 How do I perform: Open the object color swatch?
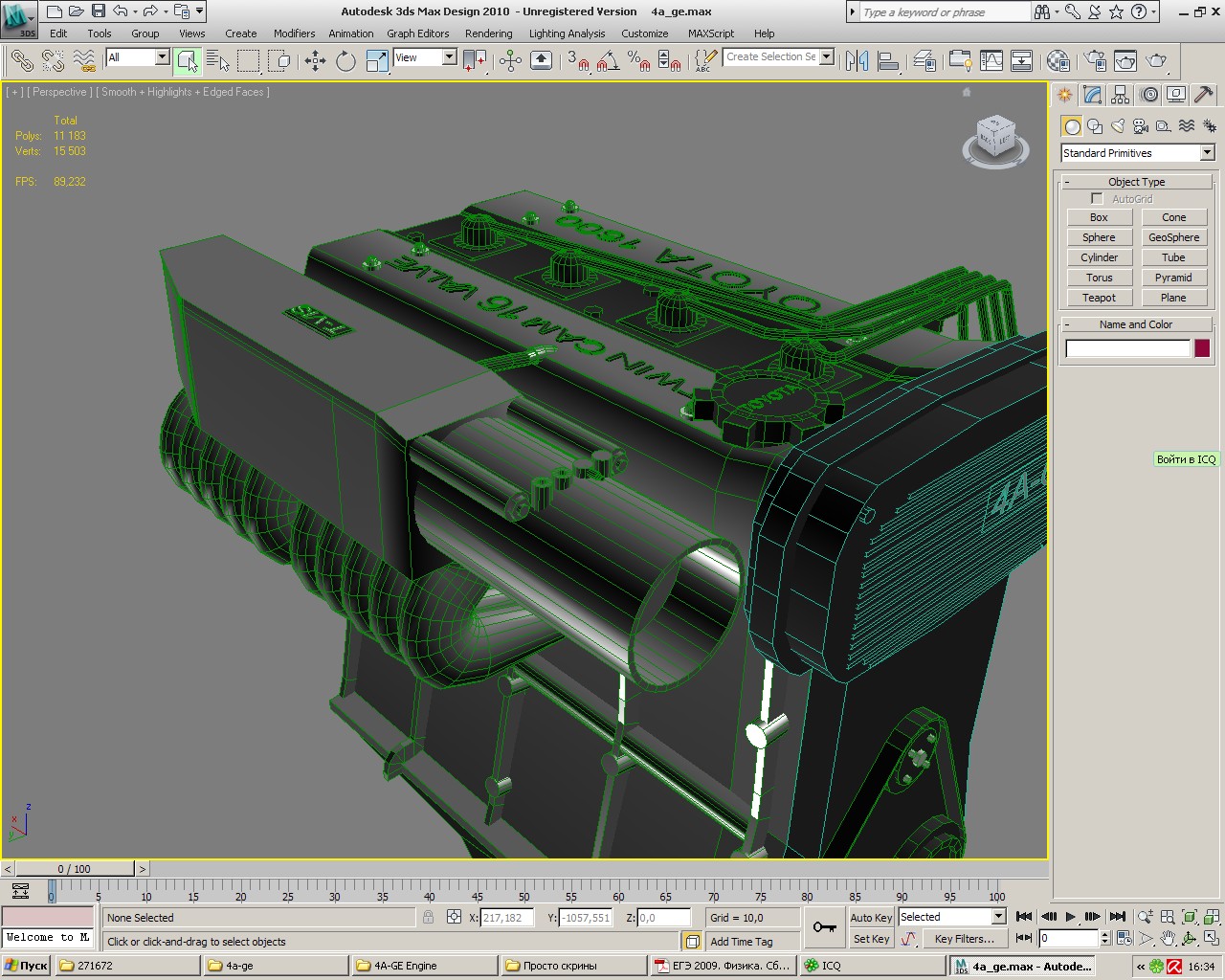point(1202,348)
